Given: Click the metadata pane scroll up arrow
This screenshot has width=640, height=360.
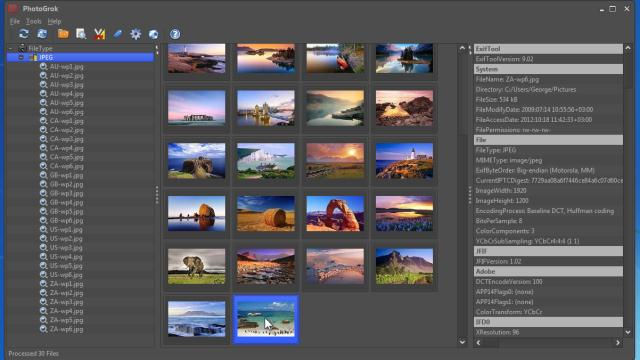Looking at the screenshot, I should pos(628,48).
